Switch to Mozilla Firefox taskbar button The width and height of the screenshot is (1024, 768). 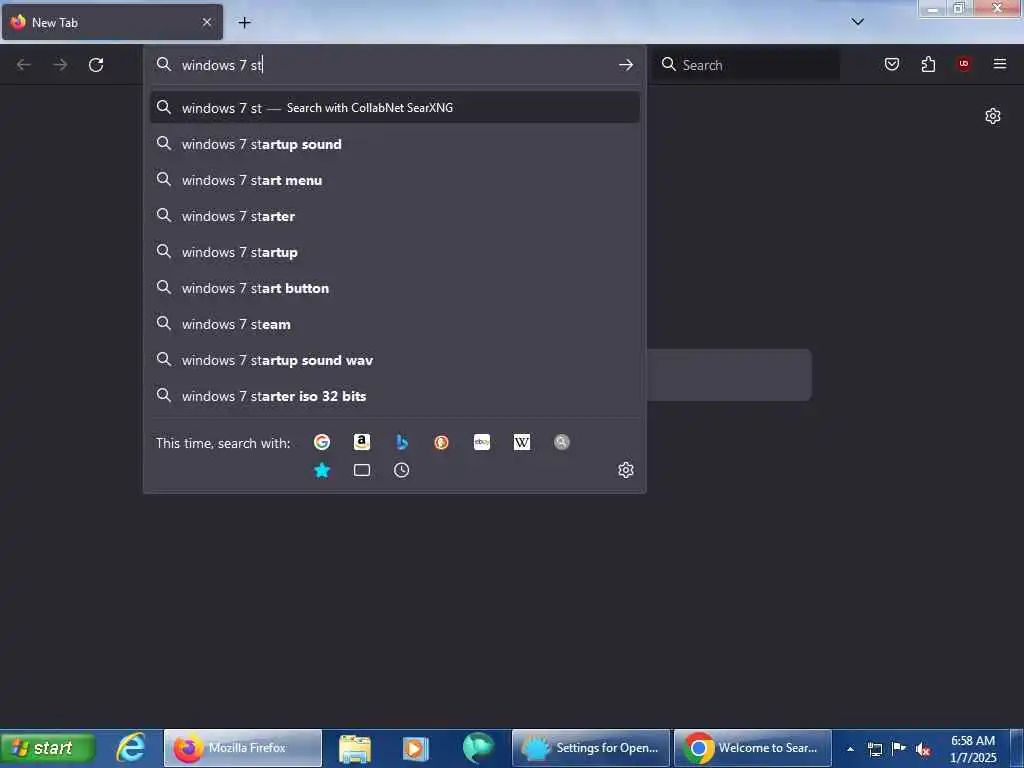[242, 748]
